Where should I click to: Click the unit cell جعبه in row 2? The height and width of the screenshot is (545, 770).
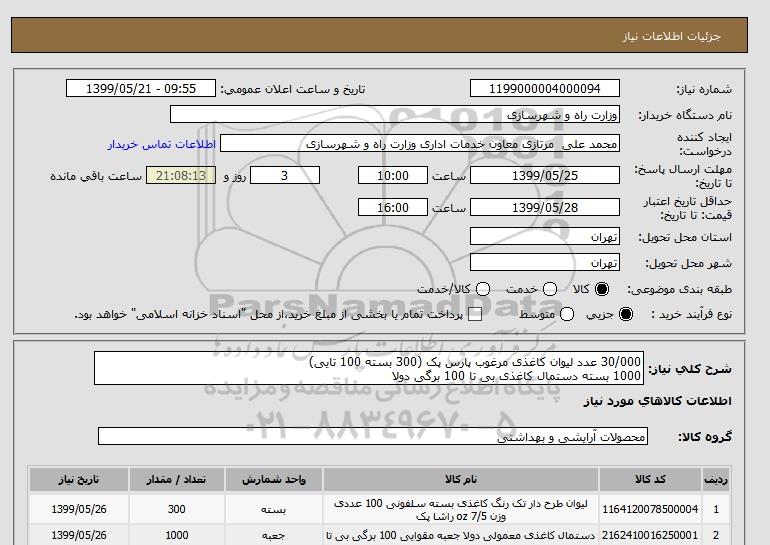274,535
